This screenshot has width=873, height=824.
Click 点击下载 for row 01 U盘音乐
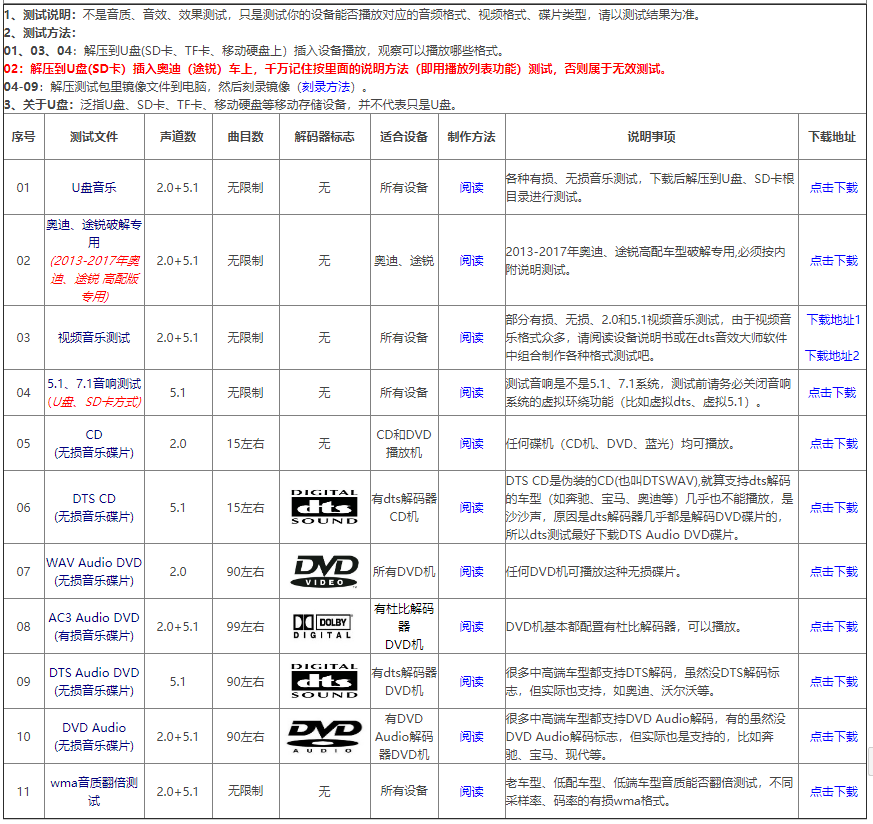pos(833,188)
